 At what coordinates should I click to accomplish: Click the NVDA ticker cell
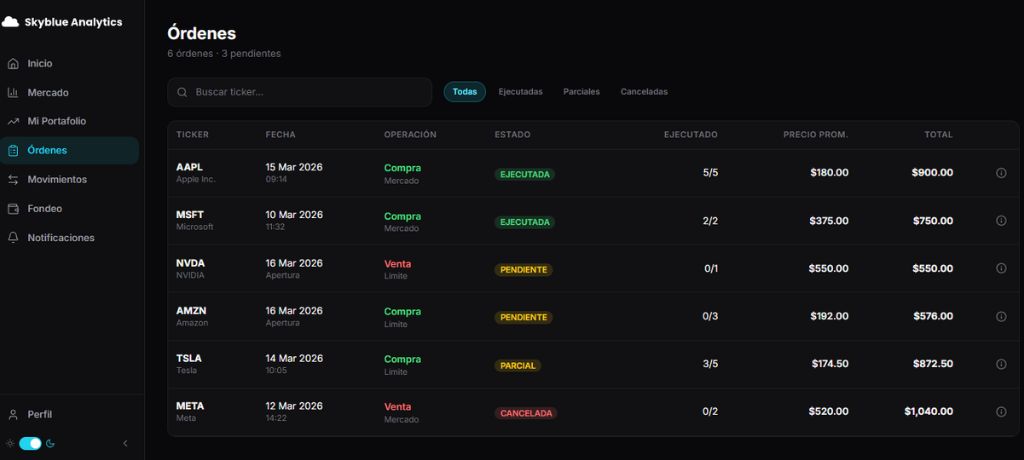tap(191, 269)
